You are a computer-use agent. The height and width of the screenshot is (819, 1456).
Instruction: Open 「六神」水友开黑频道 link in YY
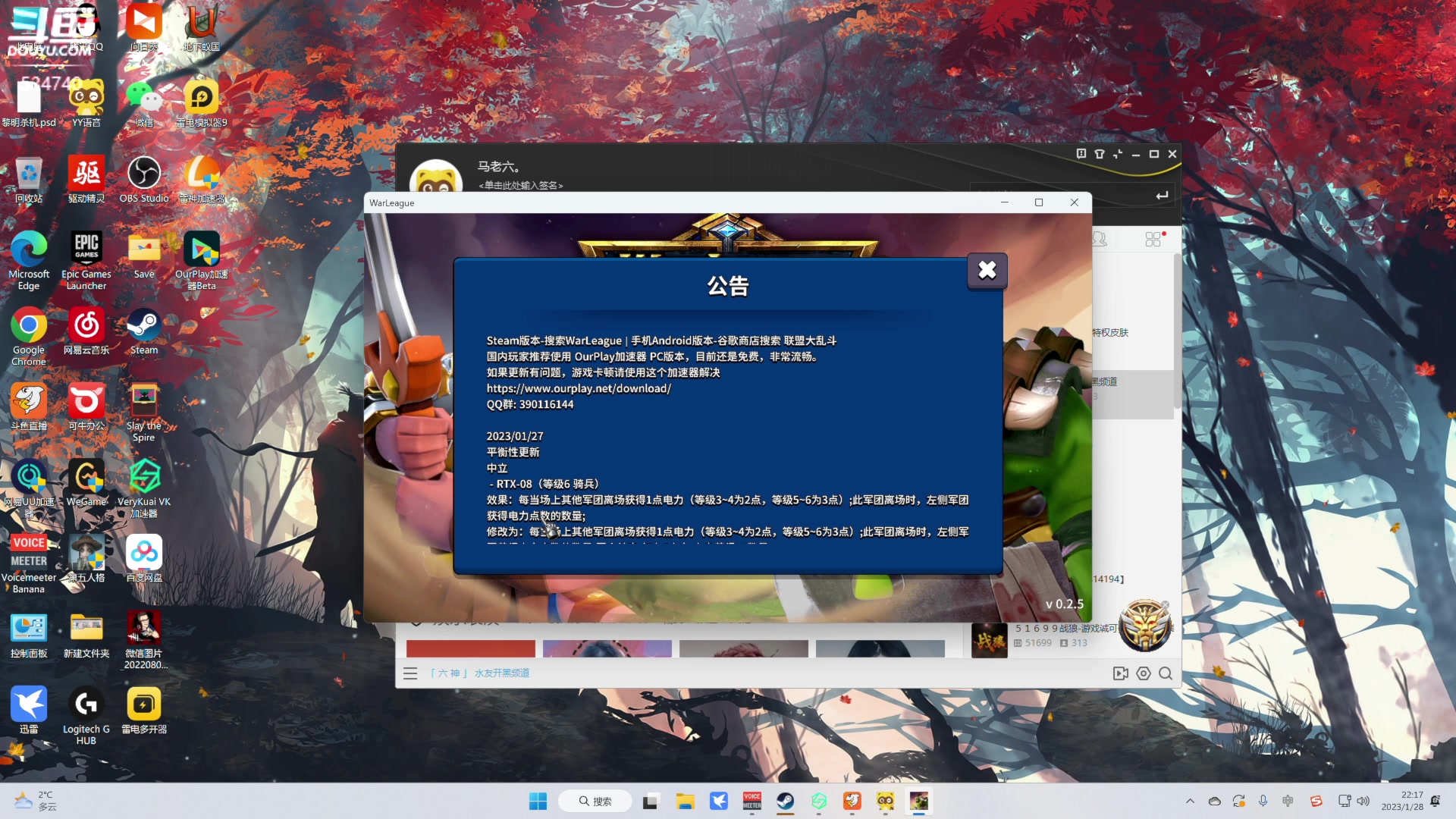479,673
